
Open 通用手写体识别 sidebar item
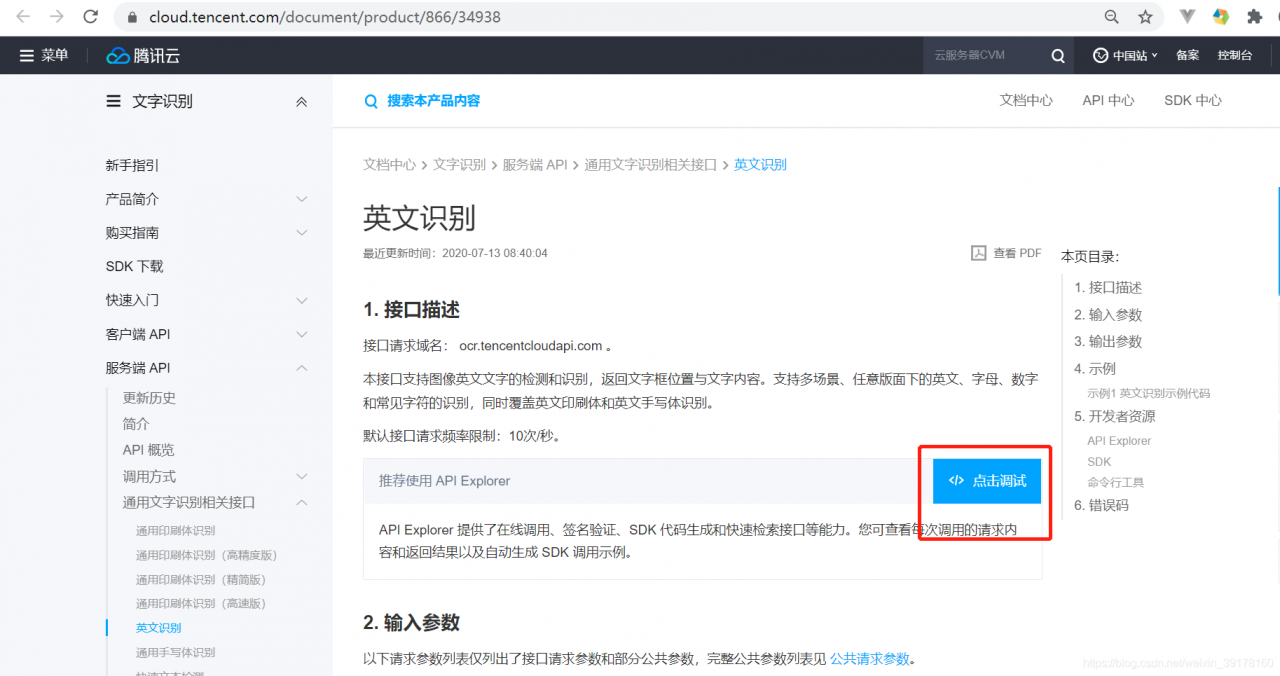click(176, 652)
